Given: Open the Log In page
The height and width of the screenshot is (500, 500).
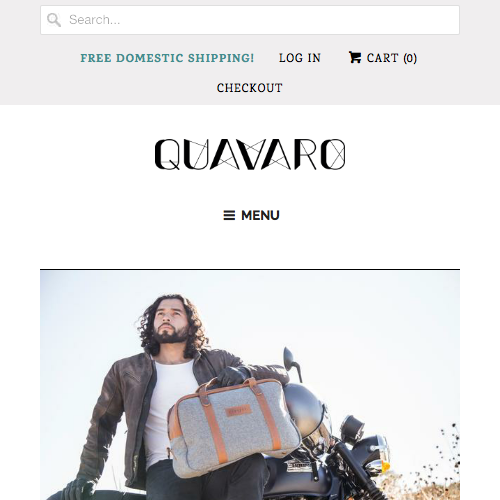Looking at the screenshot, I should point(300,58).
